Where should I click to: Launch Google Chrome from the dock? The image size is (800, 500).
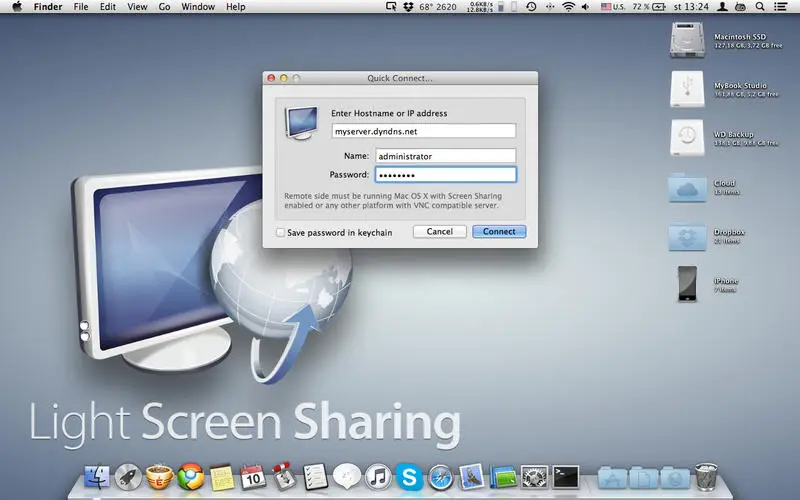click(x=190, y=477)
